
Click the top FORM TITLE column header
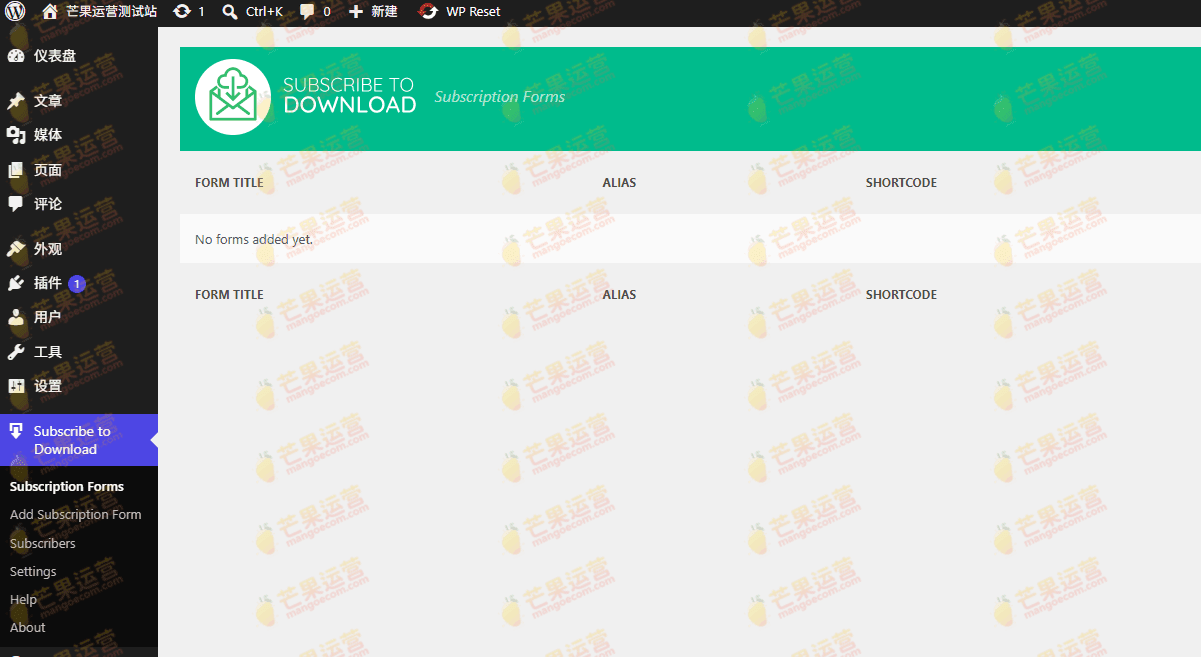pyautogui.click(x=229, y=183)
